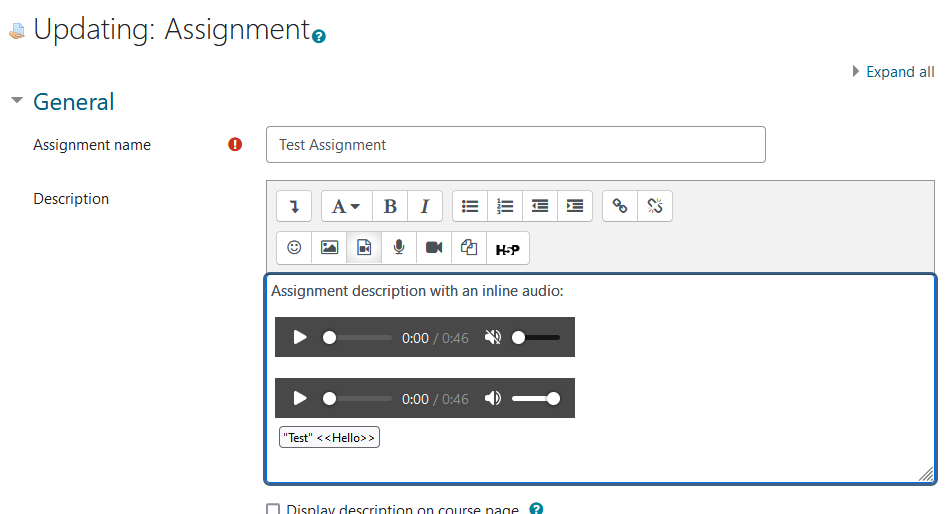Click first audio 0:00 / 0:46 time display

436,338
